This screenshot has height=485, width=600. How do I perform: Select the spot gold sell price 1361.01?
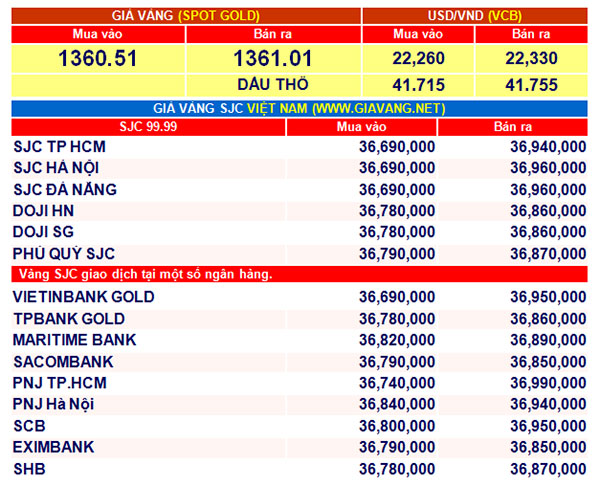point(273,59)
